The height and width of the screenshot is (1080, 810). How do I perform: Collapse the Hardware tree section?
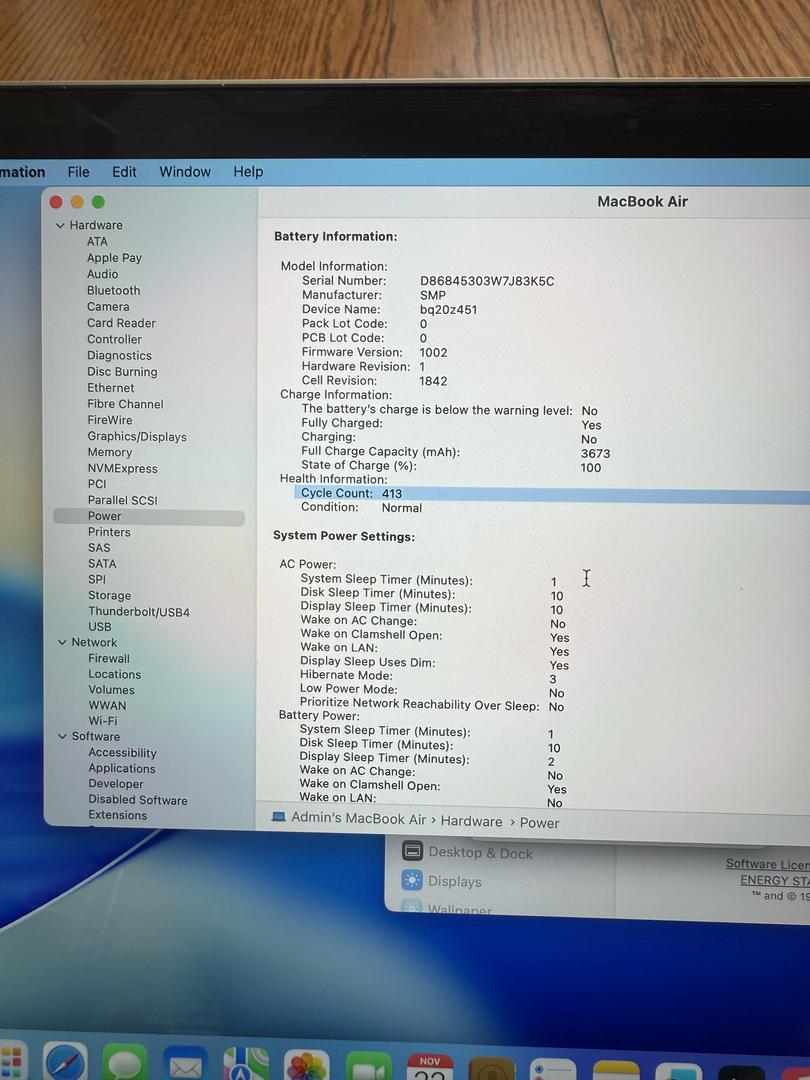click(60, 226)
